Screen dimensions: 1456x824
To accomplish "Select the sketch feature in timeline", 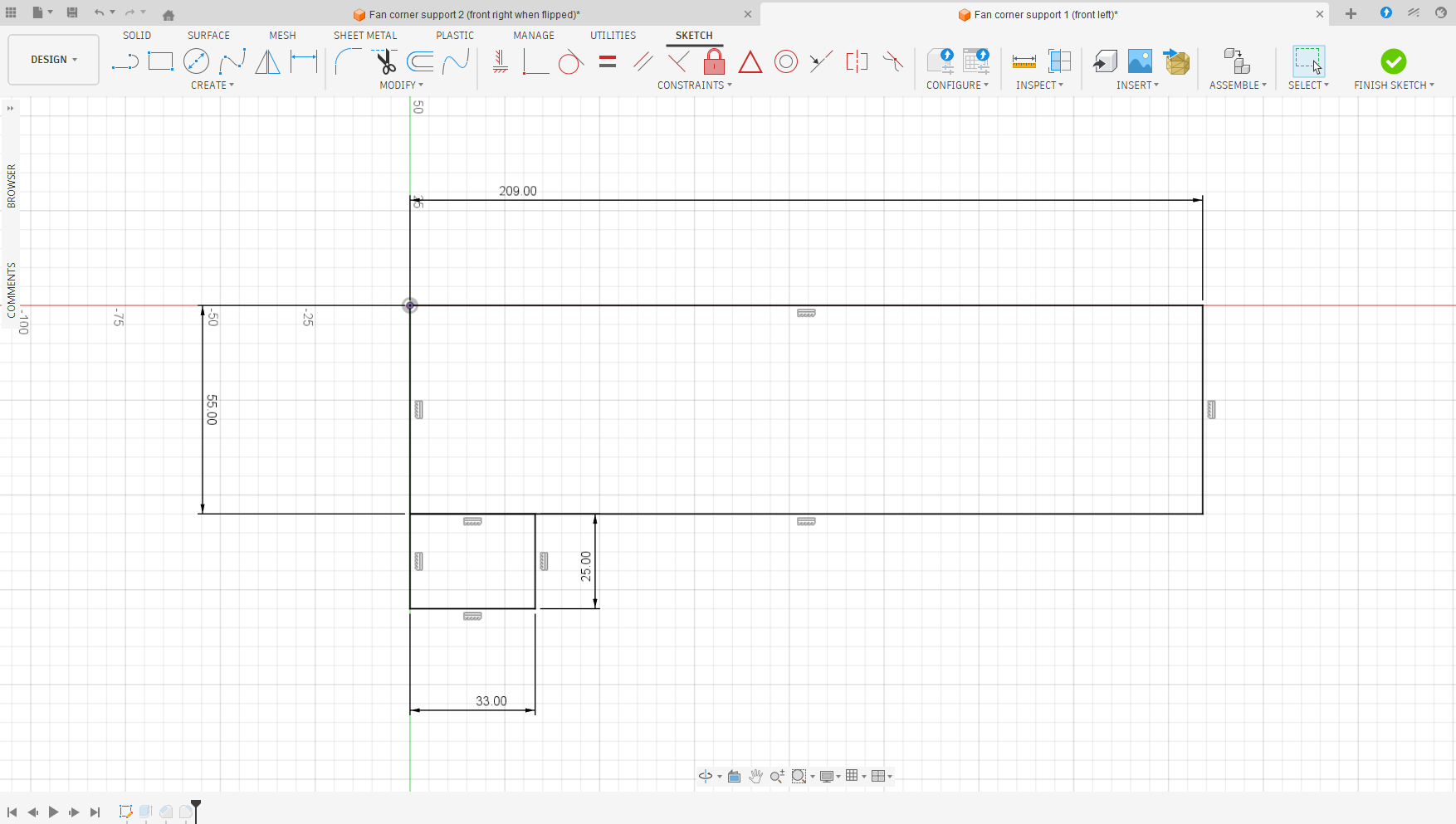I will coord(125,812).
